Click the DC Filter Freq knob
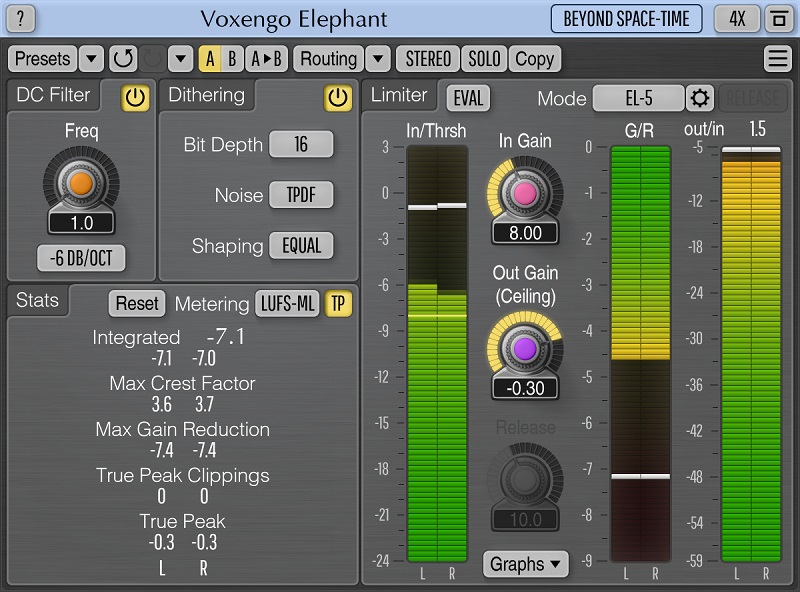This screenshot has width=800, height=592. 81,183
